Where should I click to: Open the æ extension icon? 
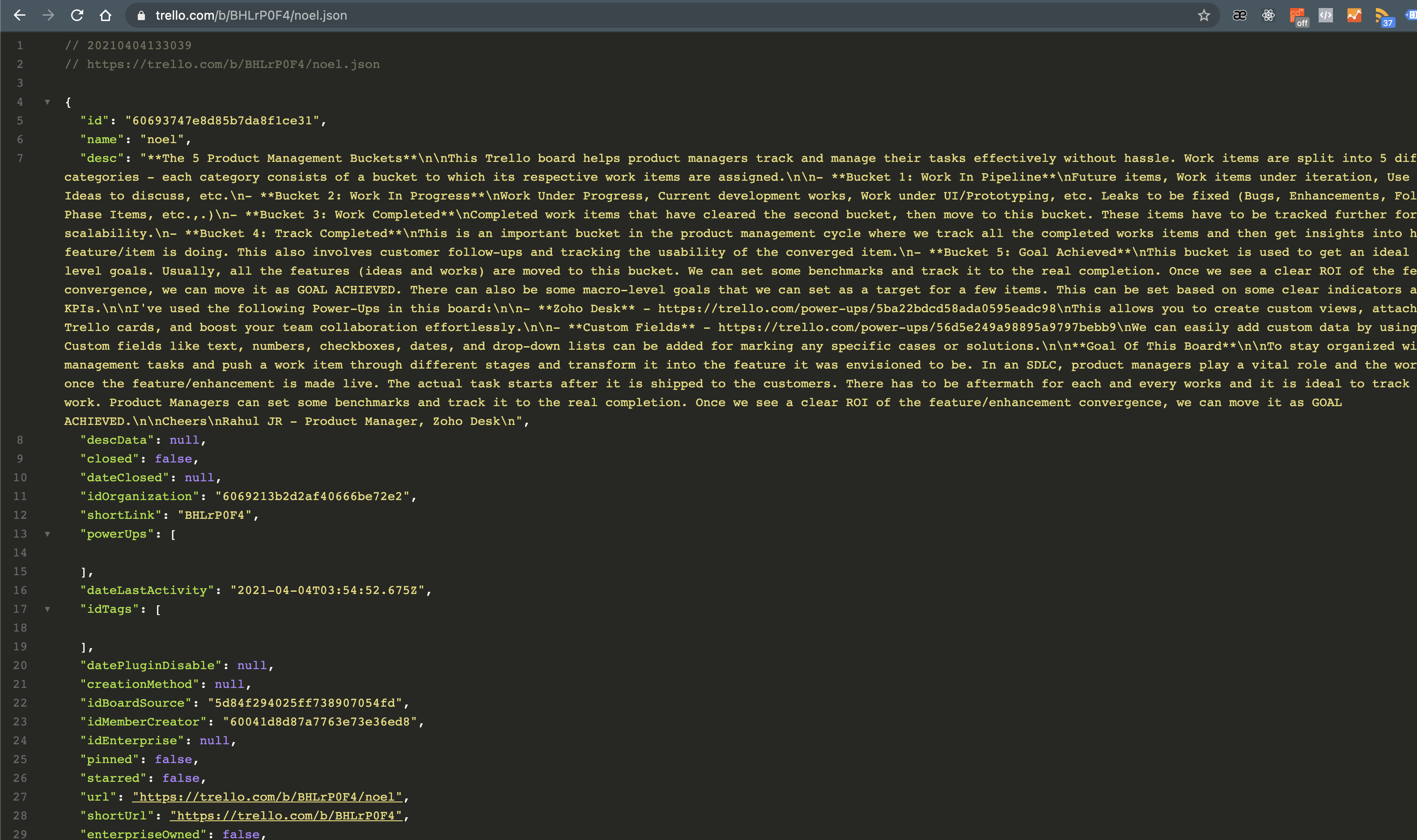tap(1239, 15)
